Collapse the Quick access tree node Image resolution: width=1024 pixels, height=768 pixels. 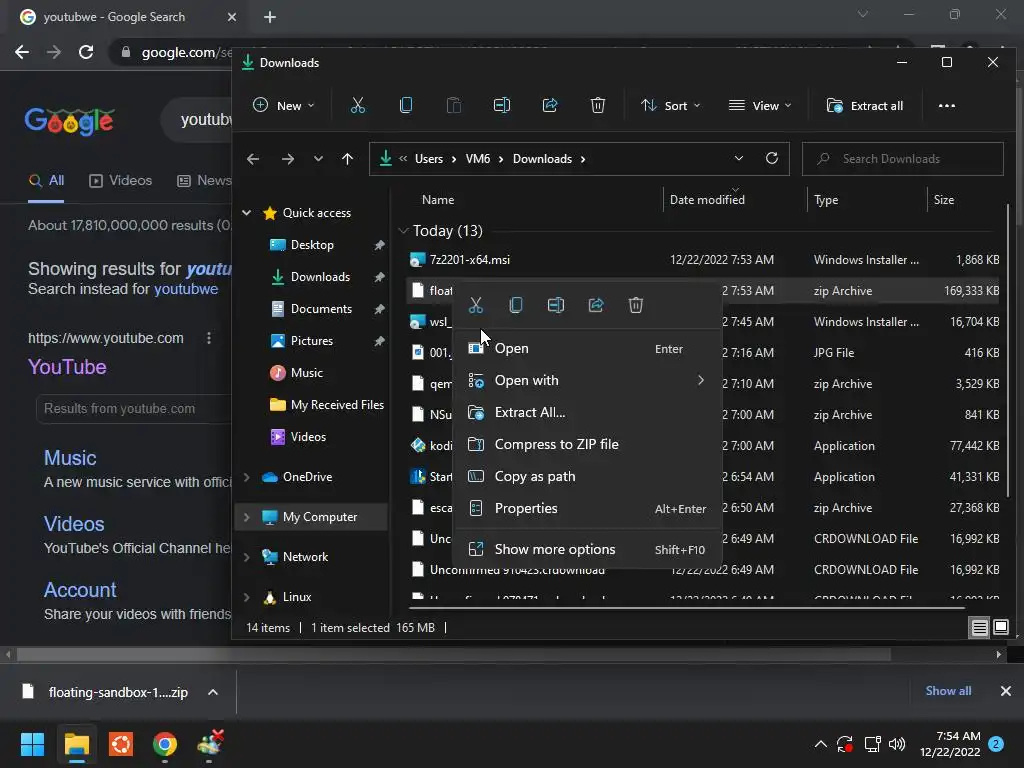click(x=247, y=213)
